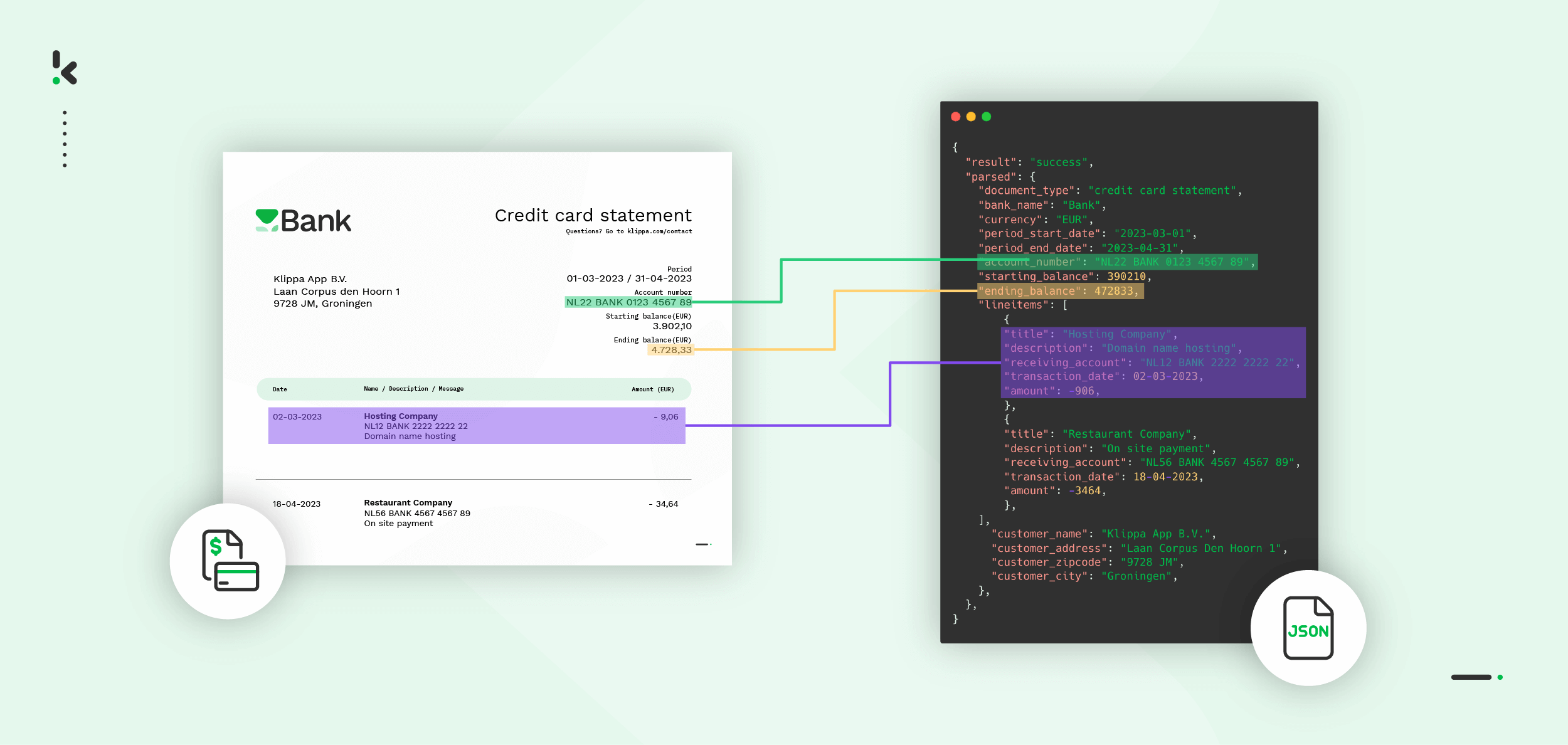1568x745 pixels.
Task: Click the NL12 BANK 2222 2222 22 account in statement
Action: 416,426
